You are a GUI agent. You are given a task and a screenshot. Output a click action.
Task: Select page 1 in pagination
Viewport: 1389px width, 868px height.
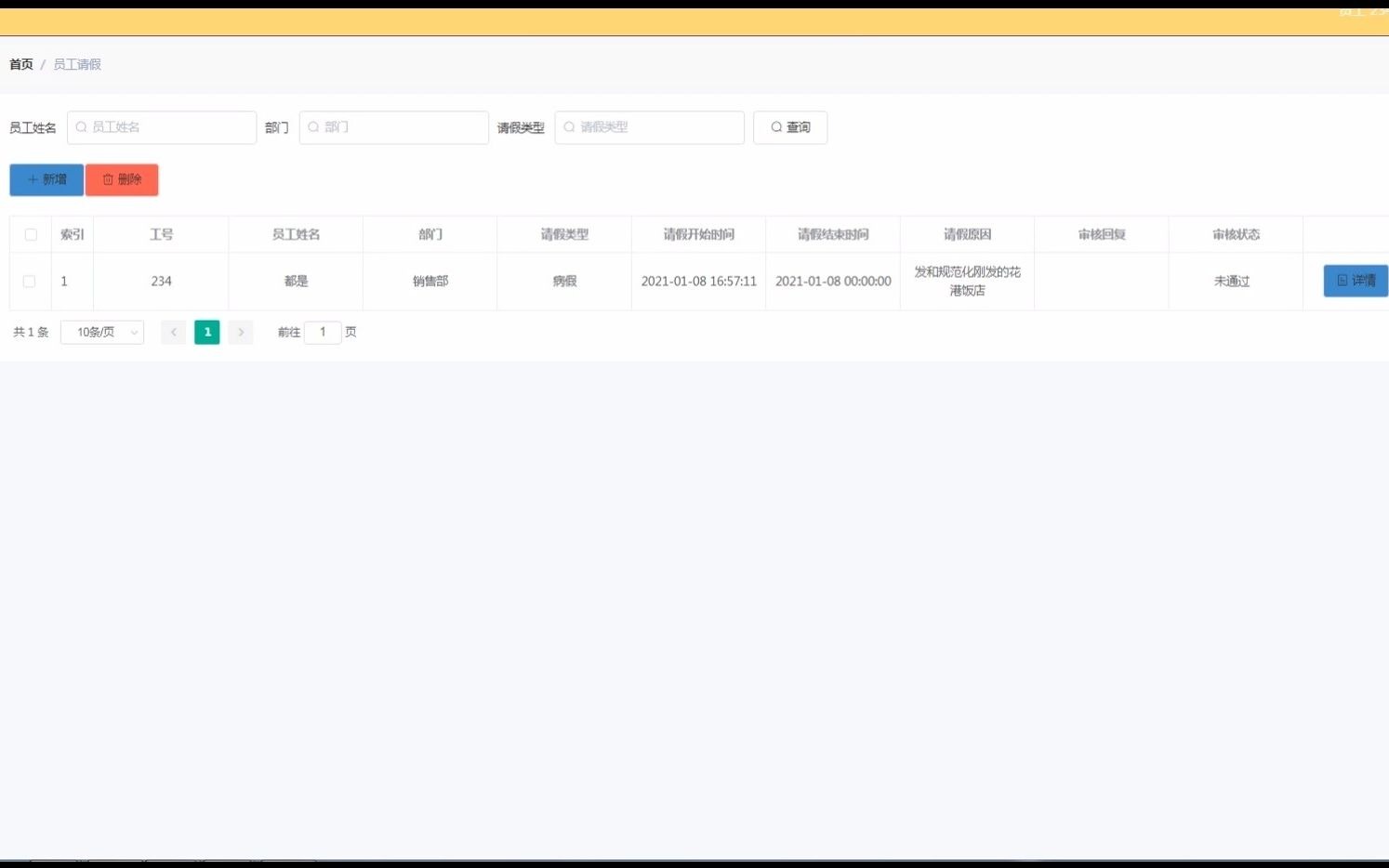click(207, 332)
